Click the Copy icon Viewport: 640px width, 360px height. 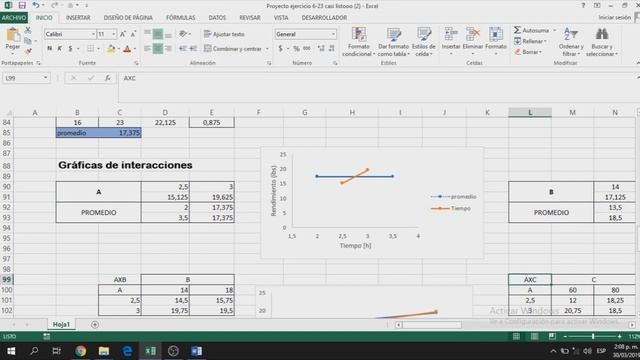click(x=28, y=41)
